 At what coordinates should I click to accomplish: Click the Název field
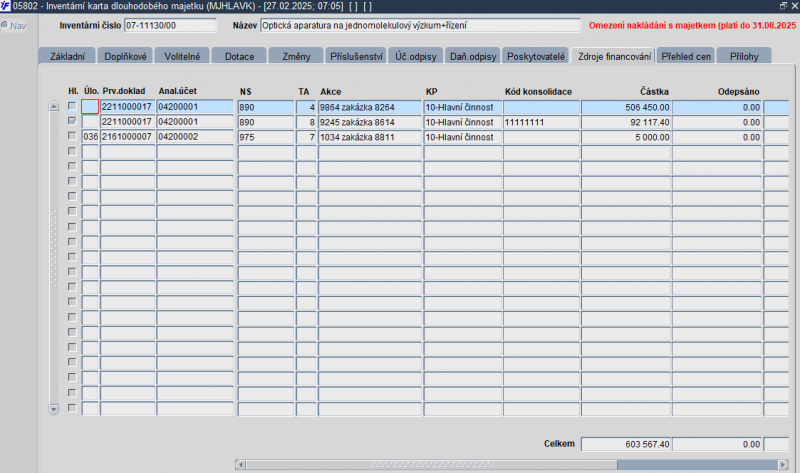click(420, 26)
